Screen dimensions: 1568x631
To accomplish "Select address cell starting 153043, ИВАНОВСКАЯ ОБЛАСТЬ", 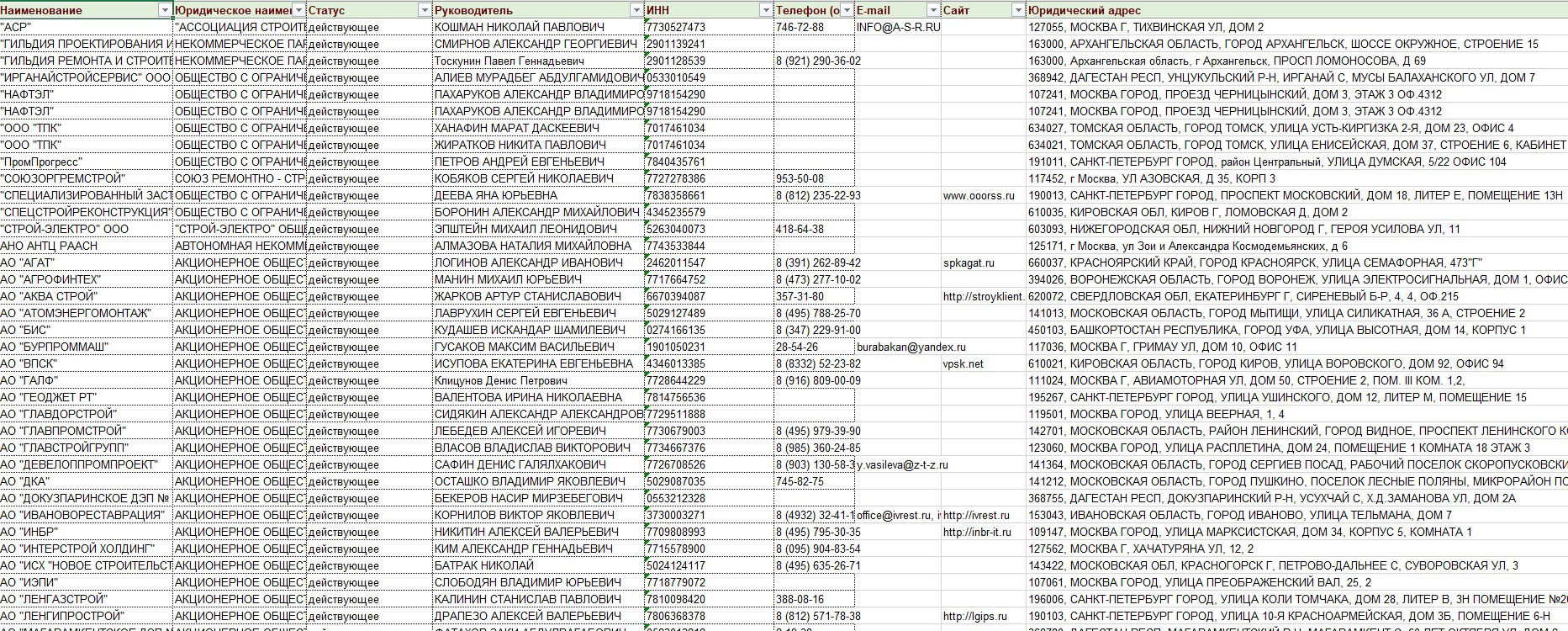I will (x=1296, y=515).
